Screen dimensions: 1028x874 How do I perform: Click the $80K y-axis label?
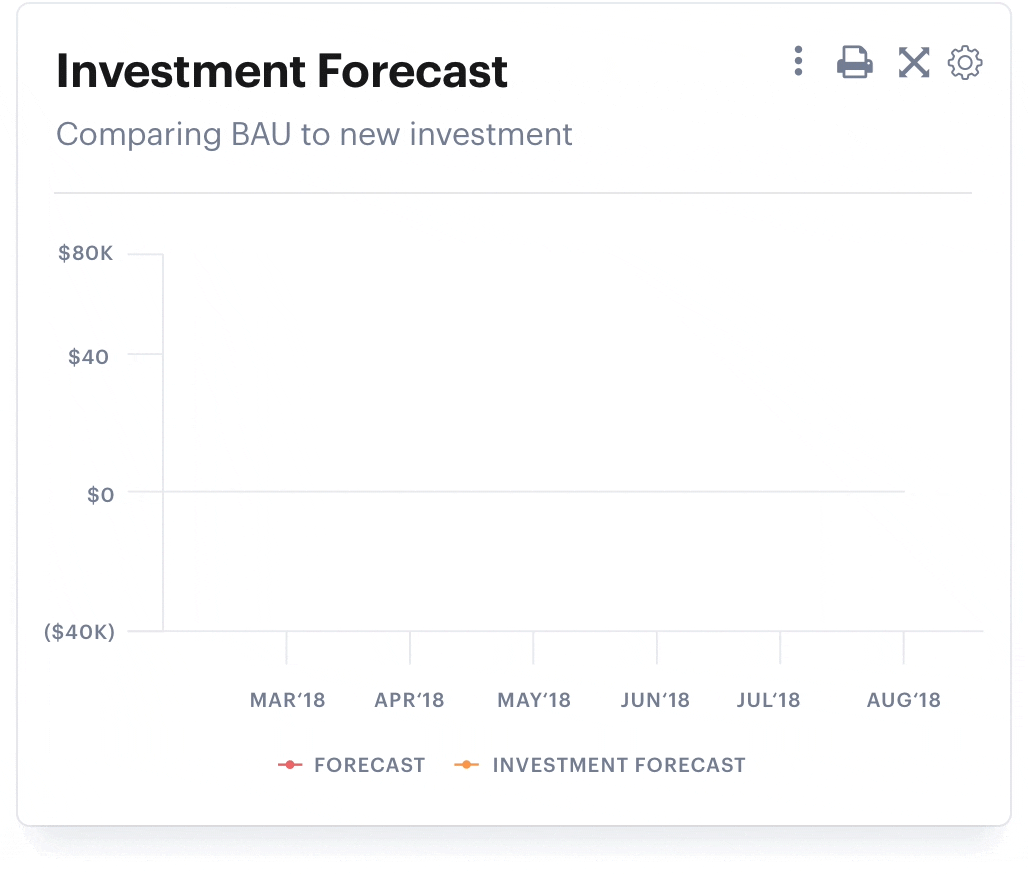tap(85, 253)
